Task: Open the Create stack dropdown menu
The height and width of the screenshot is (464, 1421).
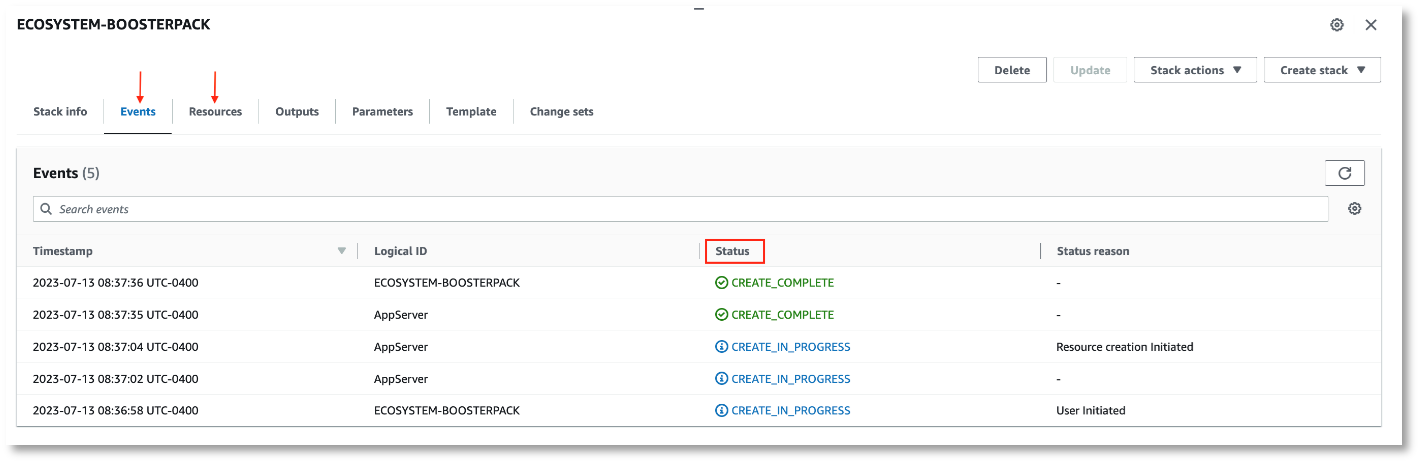Action: coord(1322,70)
